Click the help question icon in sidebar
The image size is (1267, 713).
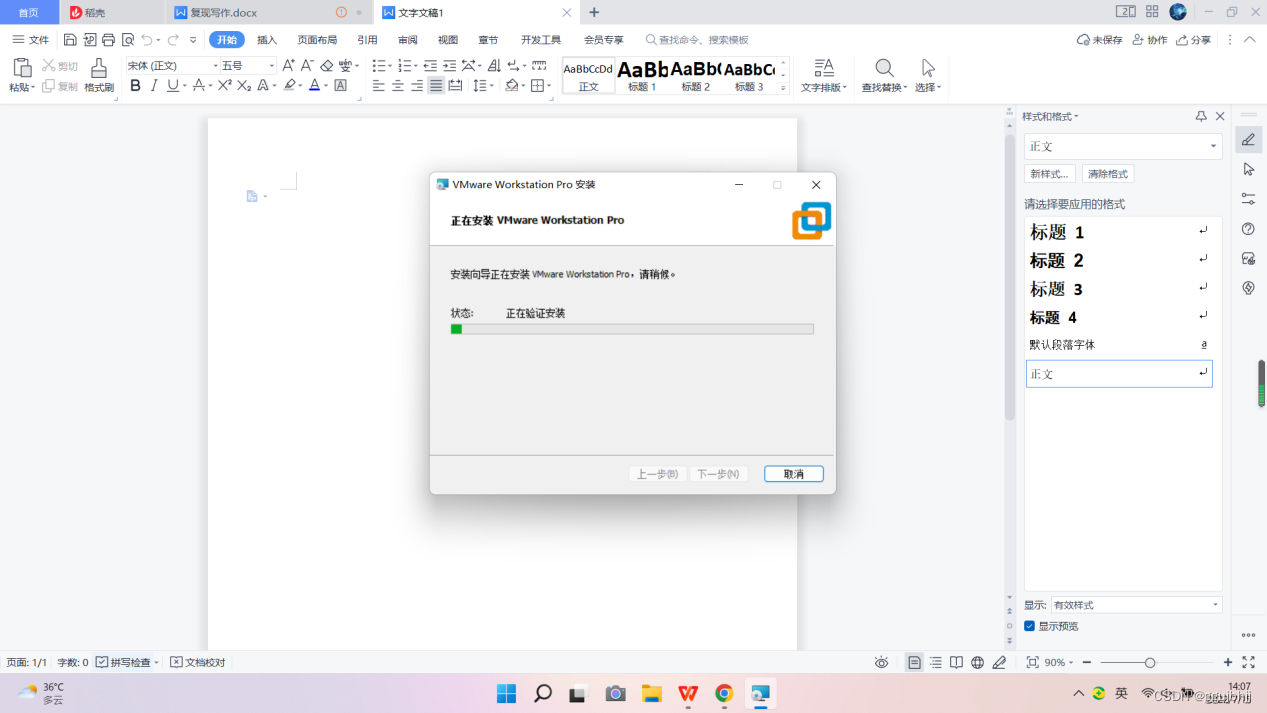(1248, 229)
